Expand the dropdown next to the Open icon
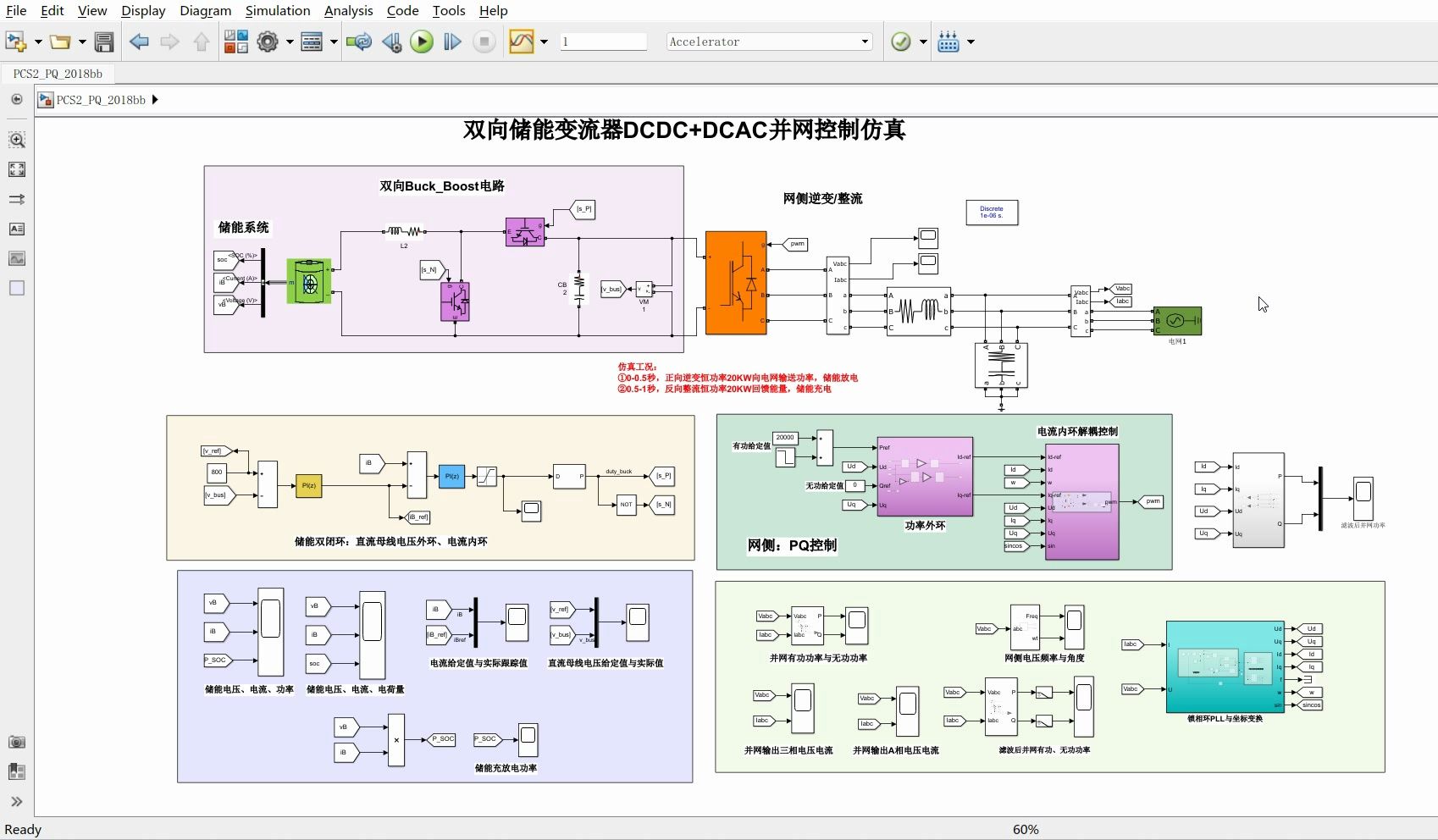Viewport: 1438px width, 840px height. coord(81,41)
